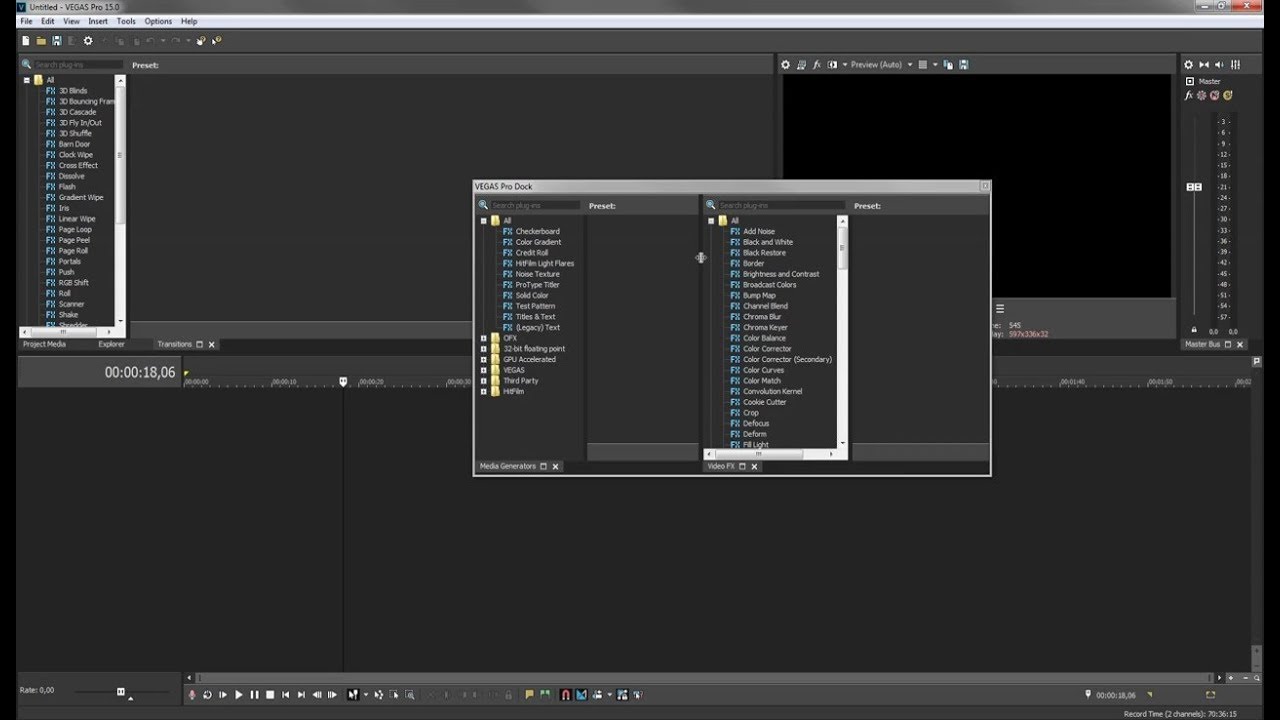This screenshot has width=1280, height=720.
Task: Open the Tools menu
Action: (126, 21)
